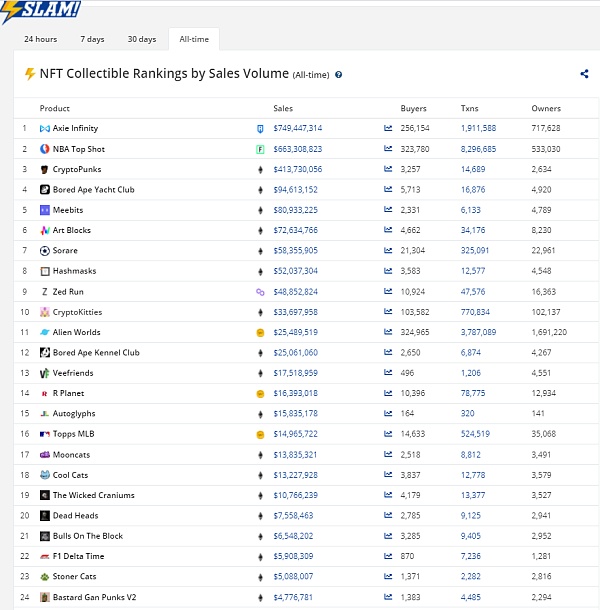The height and width of the screenshot is (610, 600).
Task: Click Axie Infinity buyers 256,154
Action: 415,128
